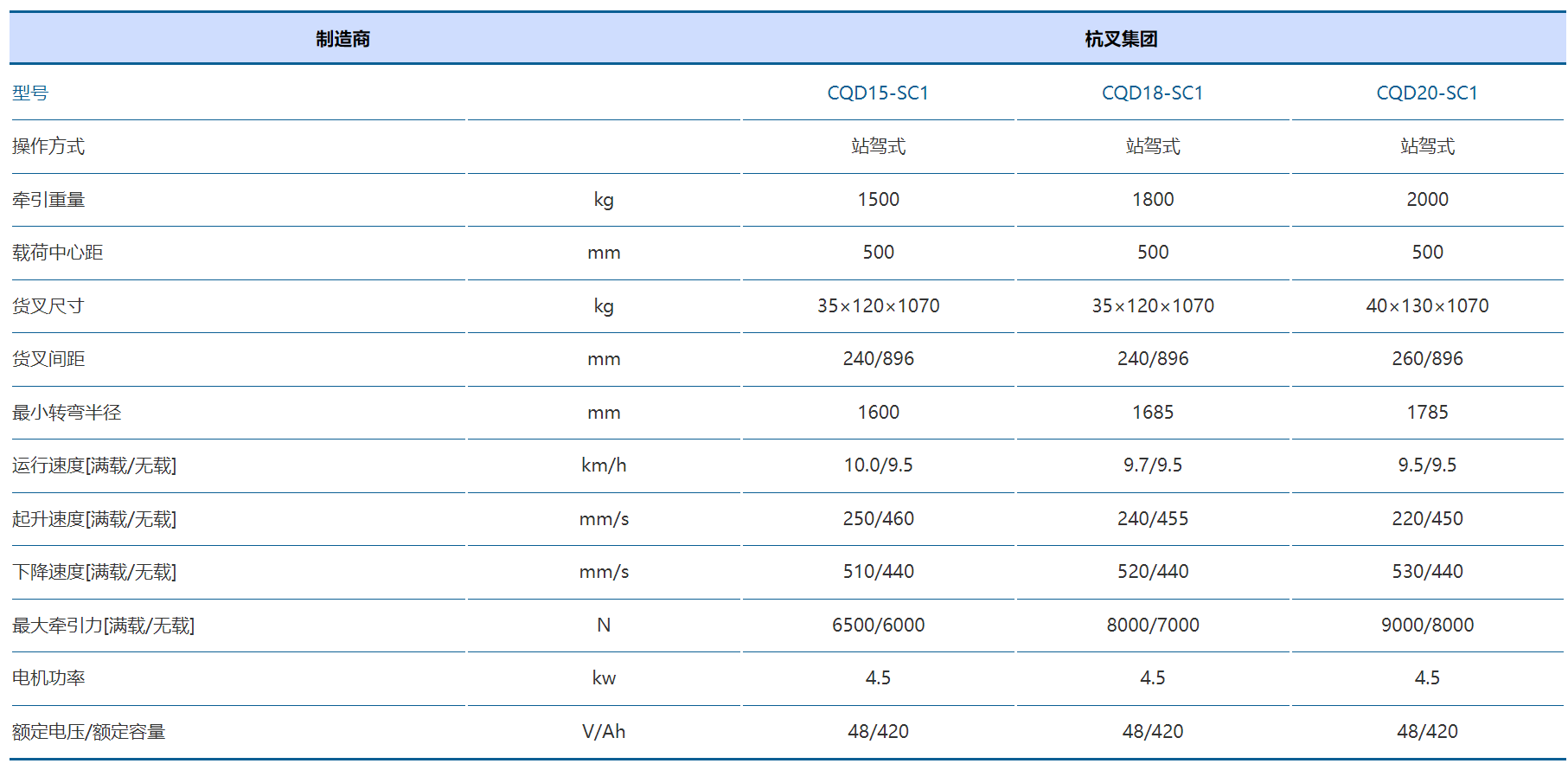Click the 1500 traction weight value
Screen dimensions: 1568x770
[x=878, y=200]
